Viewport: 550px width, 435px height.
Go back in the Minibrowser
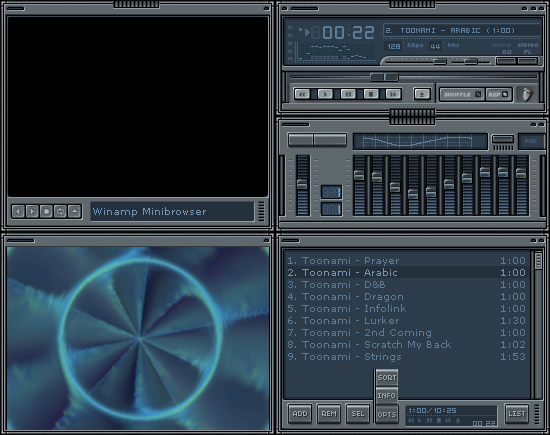click(18, 212)
